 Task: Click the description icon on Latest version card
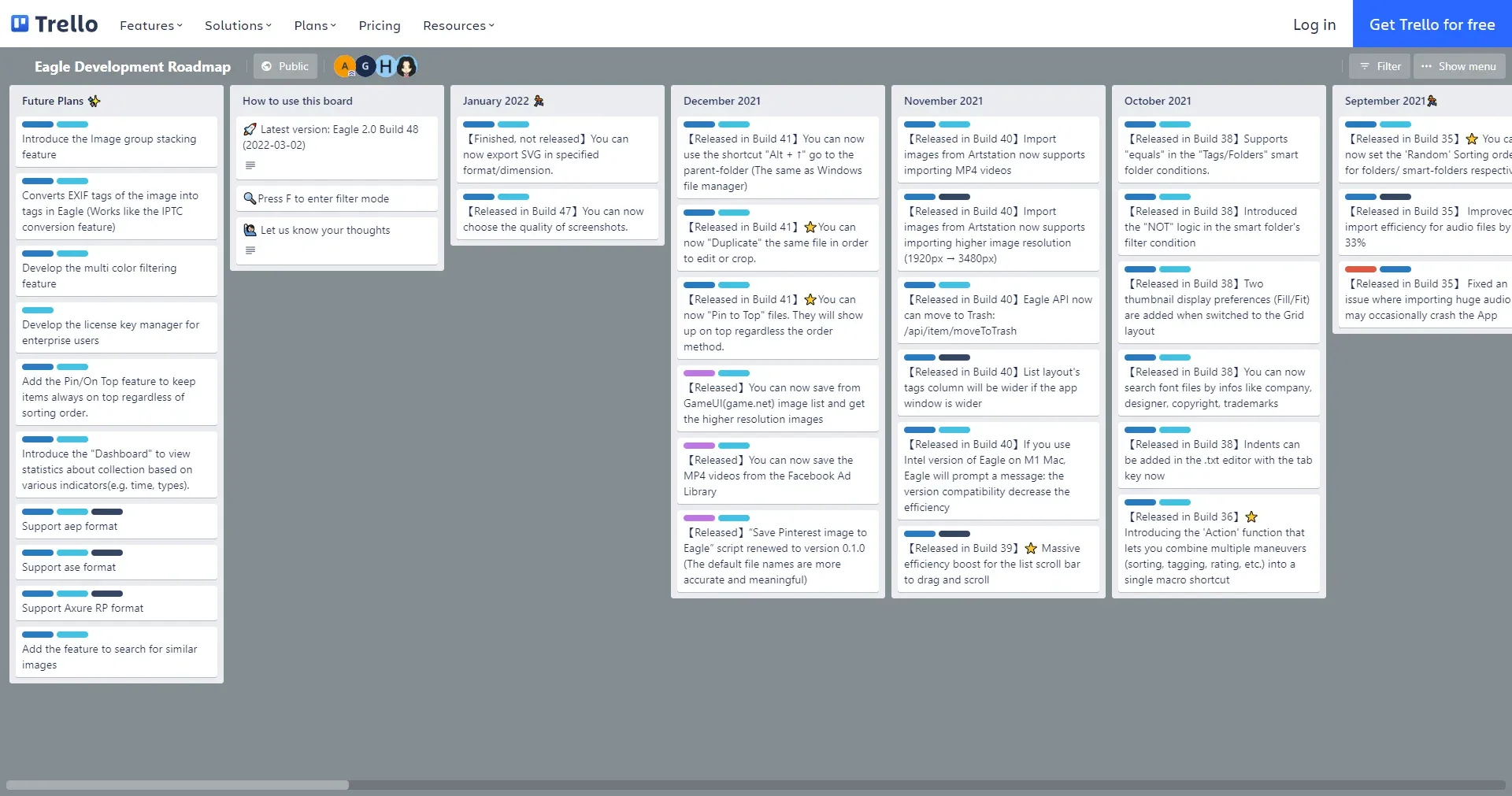[250, 165]
